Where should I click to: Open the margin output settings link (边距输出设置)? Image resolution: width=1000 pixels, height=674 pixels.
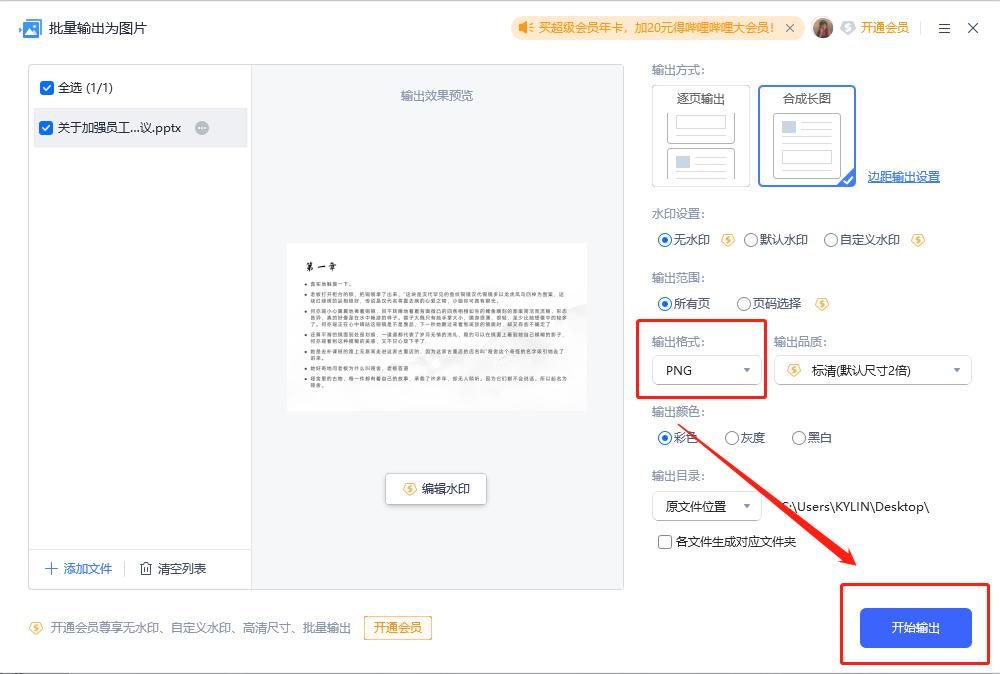click(x=903, y=177)
